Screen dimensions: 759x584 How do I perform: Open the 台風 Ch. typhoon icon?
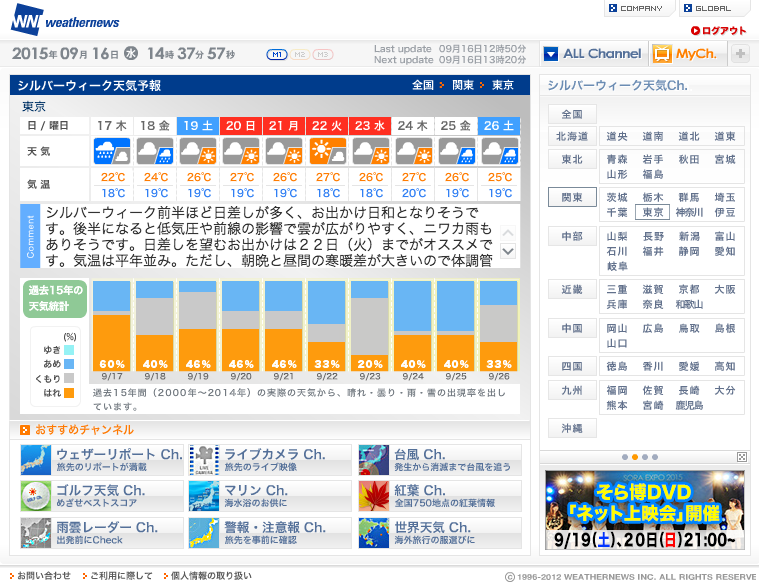pyautogui.click(x=374, y=460)
